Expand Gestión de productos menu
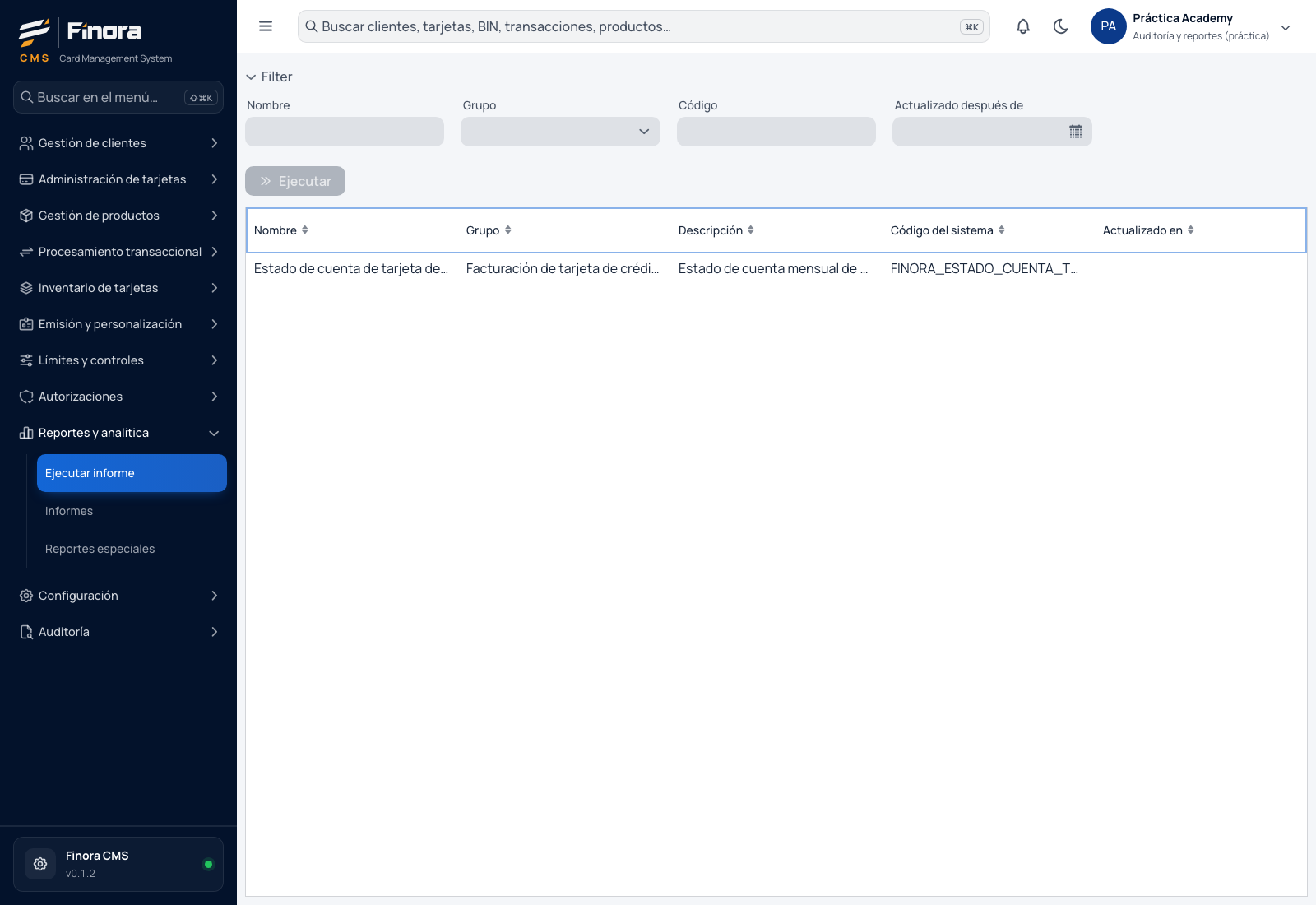The image size is (1316, 905). coord(118,216)
